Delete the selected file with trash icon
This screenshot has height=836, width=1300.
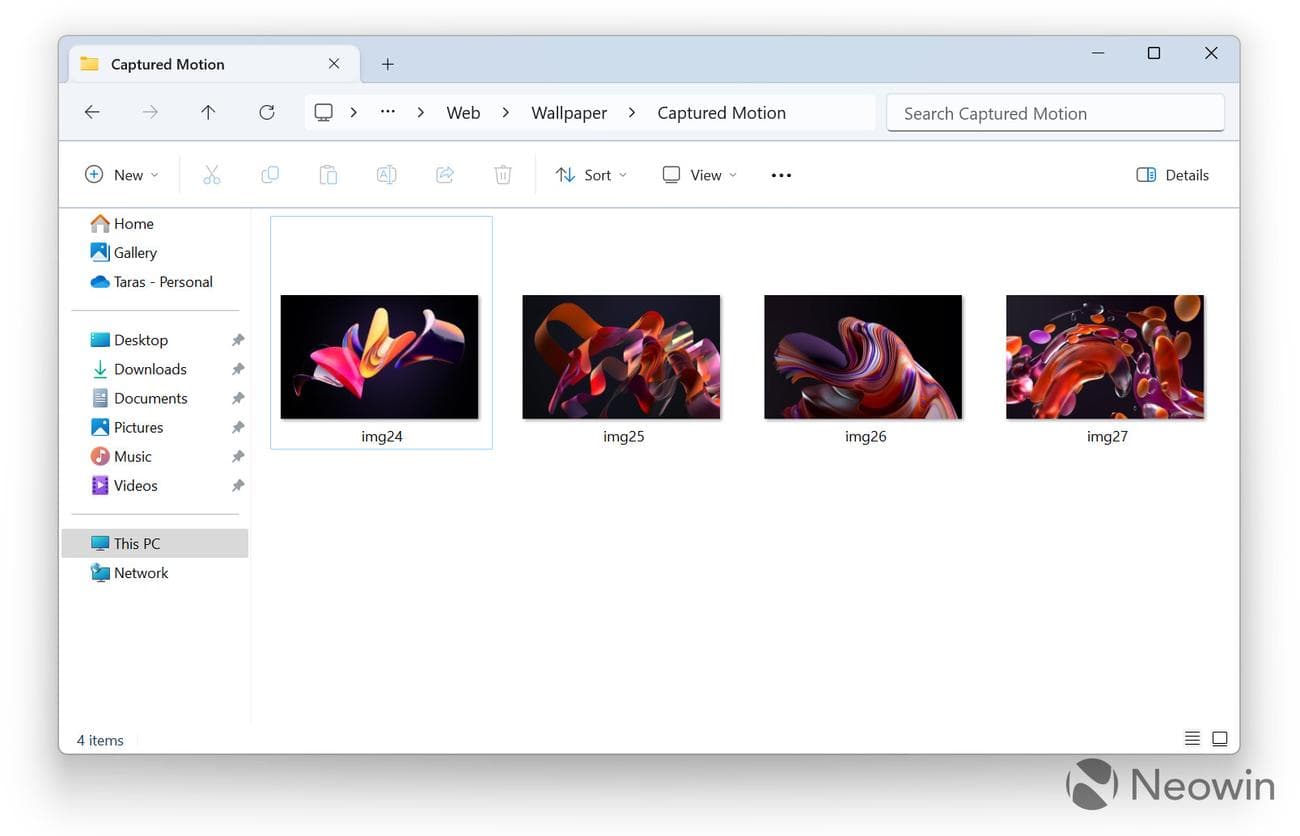pyautogui.click(x=502, y=174)
